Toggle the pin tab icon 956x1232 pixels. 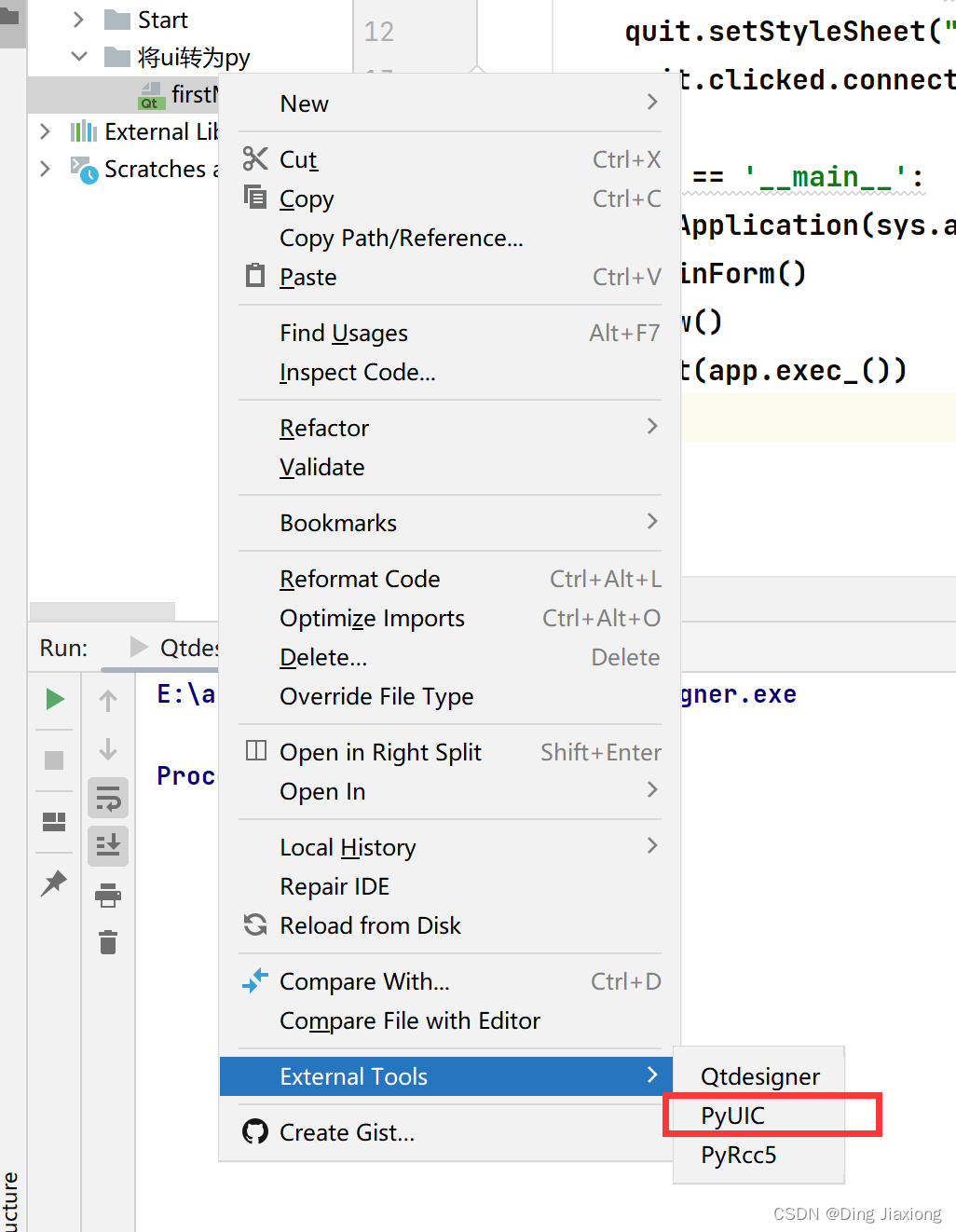point(55,882)
